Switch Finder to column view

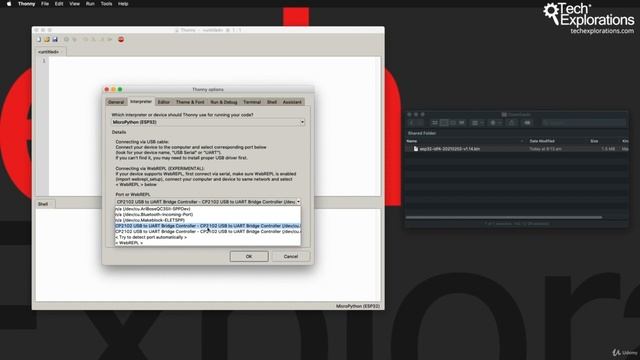pos(453,123)
